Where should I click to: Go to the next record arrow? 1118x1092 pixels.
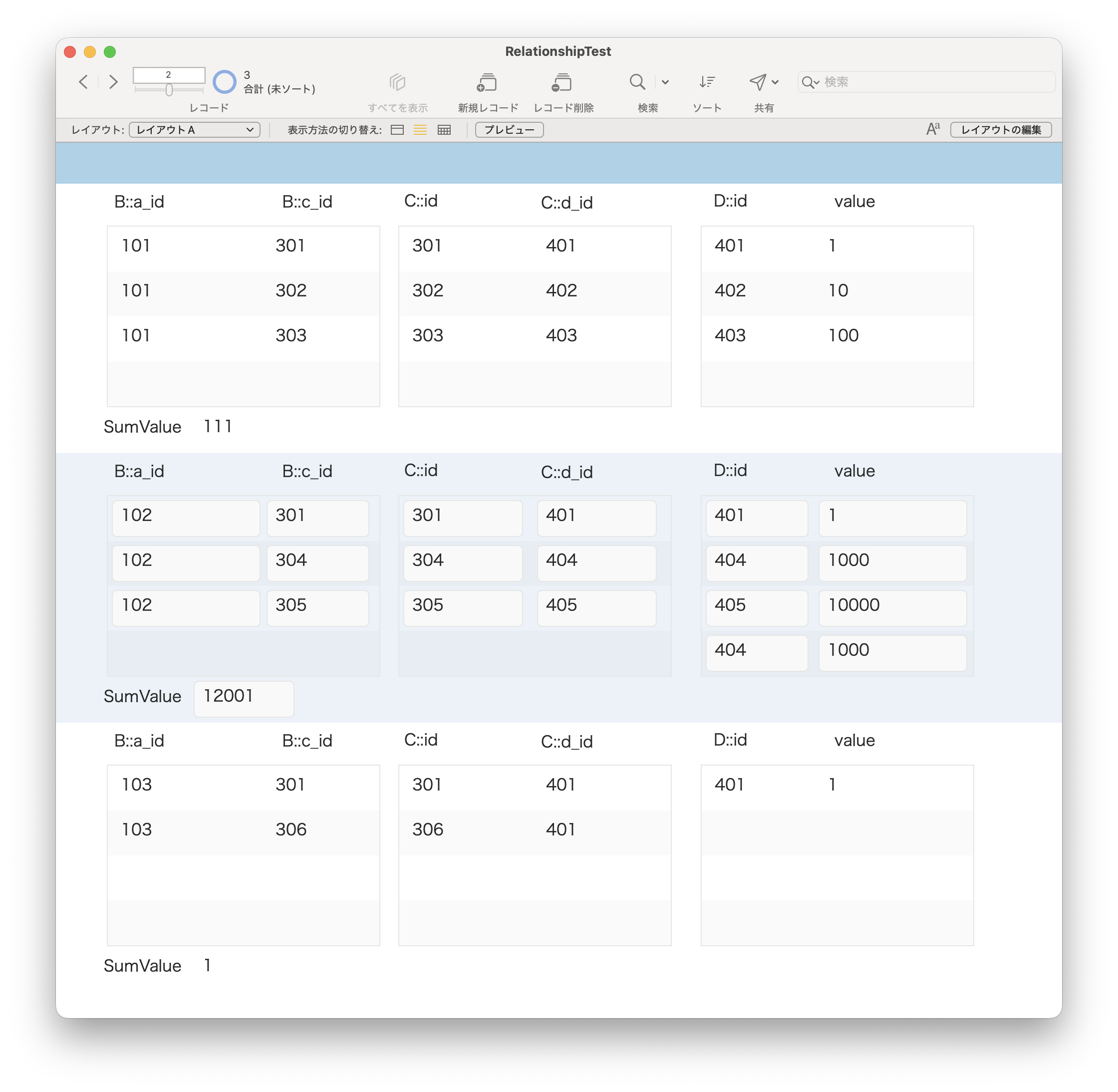point(114,82)
